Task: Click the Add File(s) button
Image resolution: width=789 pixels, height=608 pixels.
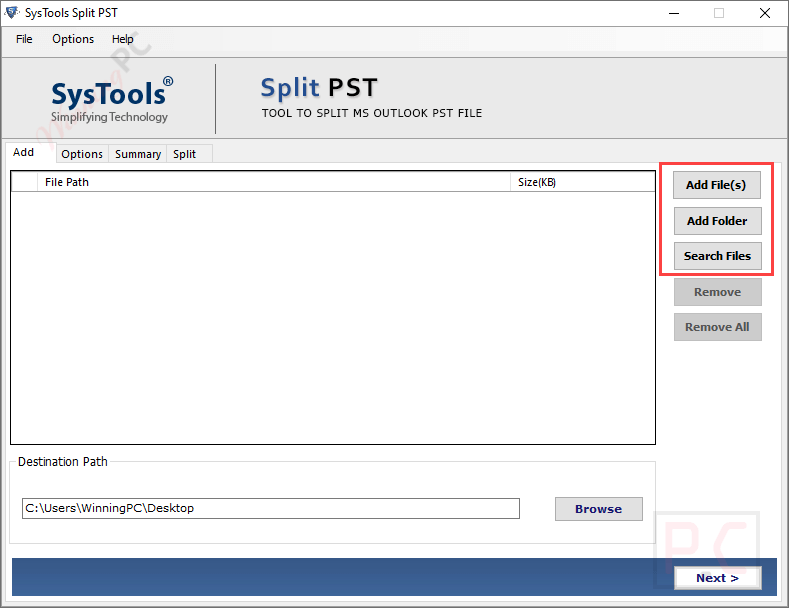Action: pyautogui.click(x=717, y=185)
